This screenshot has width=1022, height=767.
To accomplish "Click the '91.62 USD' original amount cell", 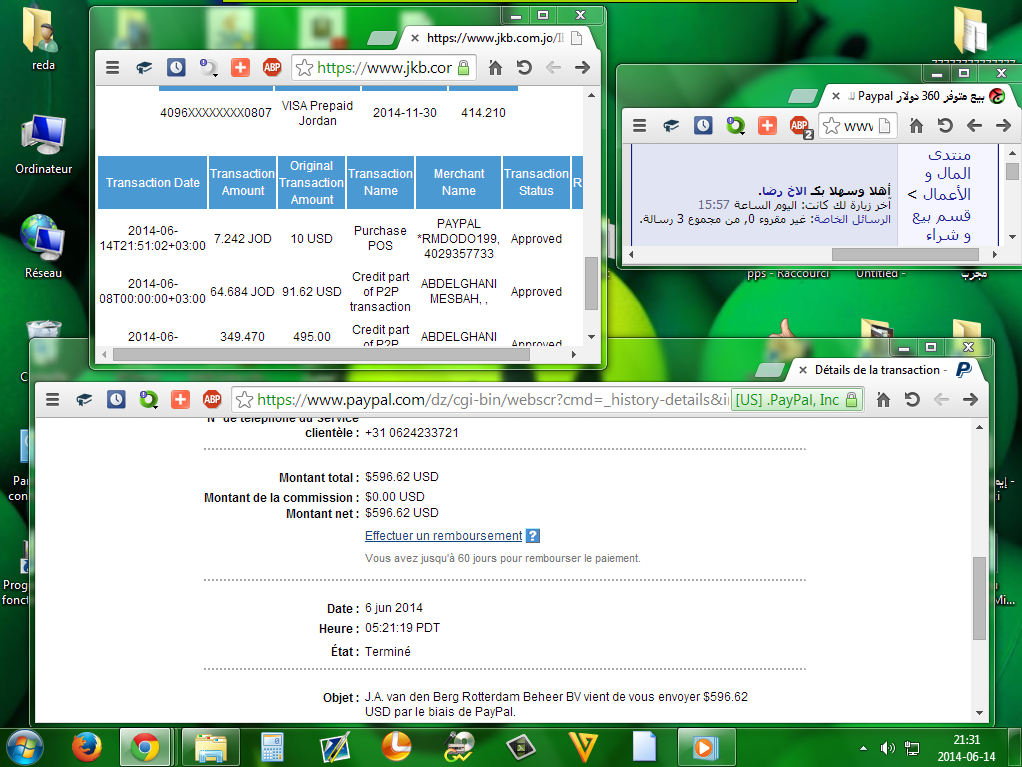I will [312, 291].
